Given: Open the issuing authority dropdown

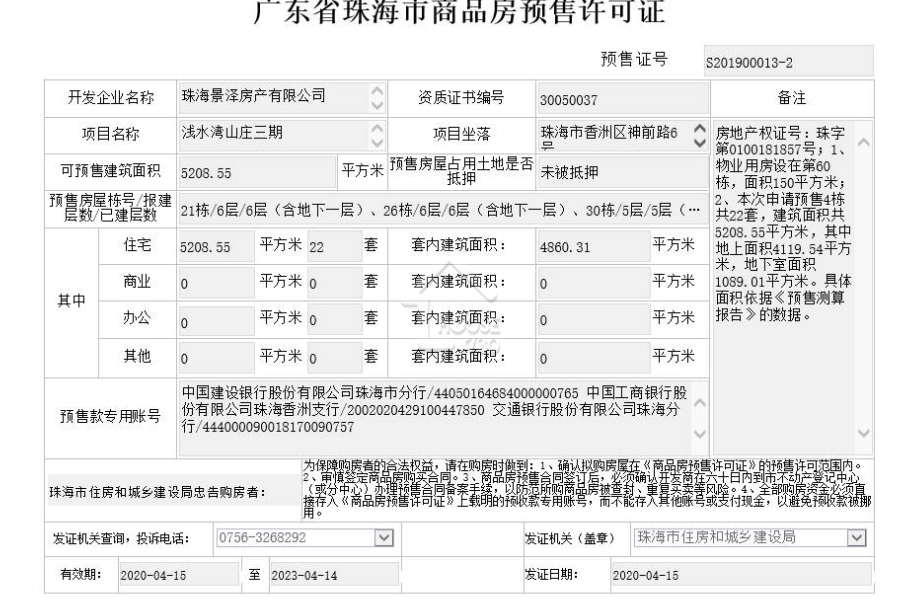Looking at the screenshot, I should pyautogui.click(x=856, y=537).
